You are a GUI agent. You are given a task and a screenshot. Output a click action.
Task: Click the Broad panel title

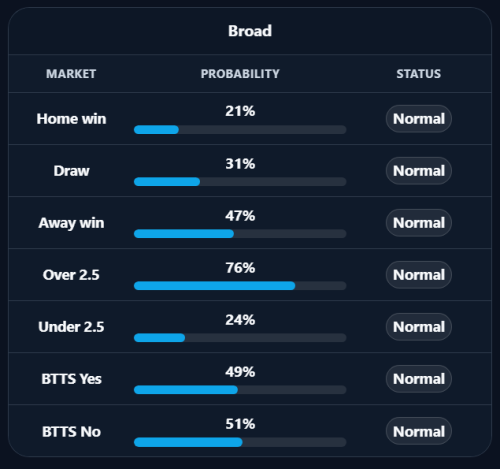(x=250, y=31)
